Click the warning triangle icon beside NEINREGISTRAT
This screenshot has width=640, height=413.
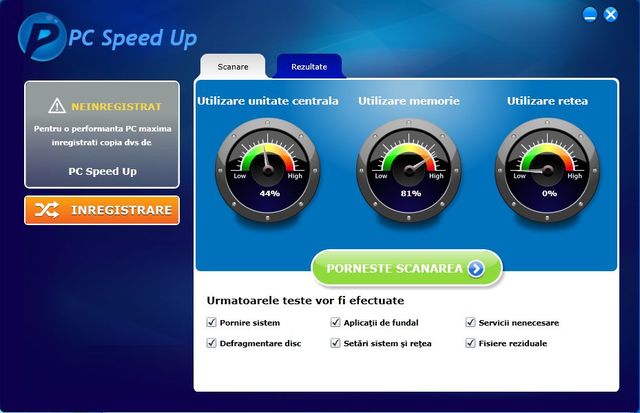point(57,106)
